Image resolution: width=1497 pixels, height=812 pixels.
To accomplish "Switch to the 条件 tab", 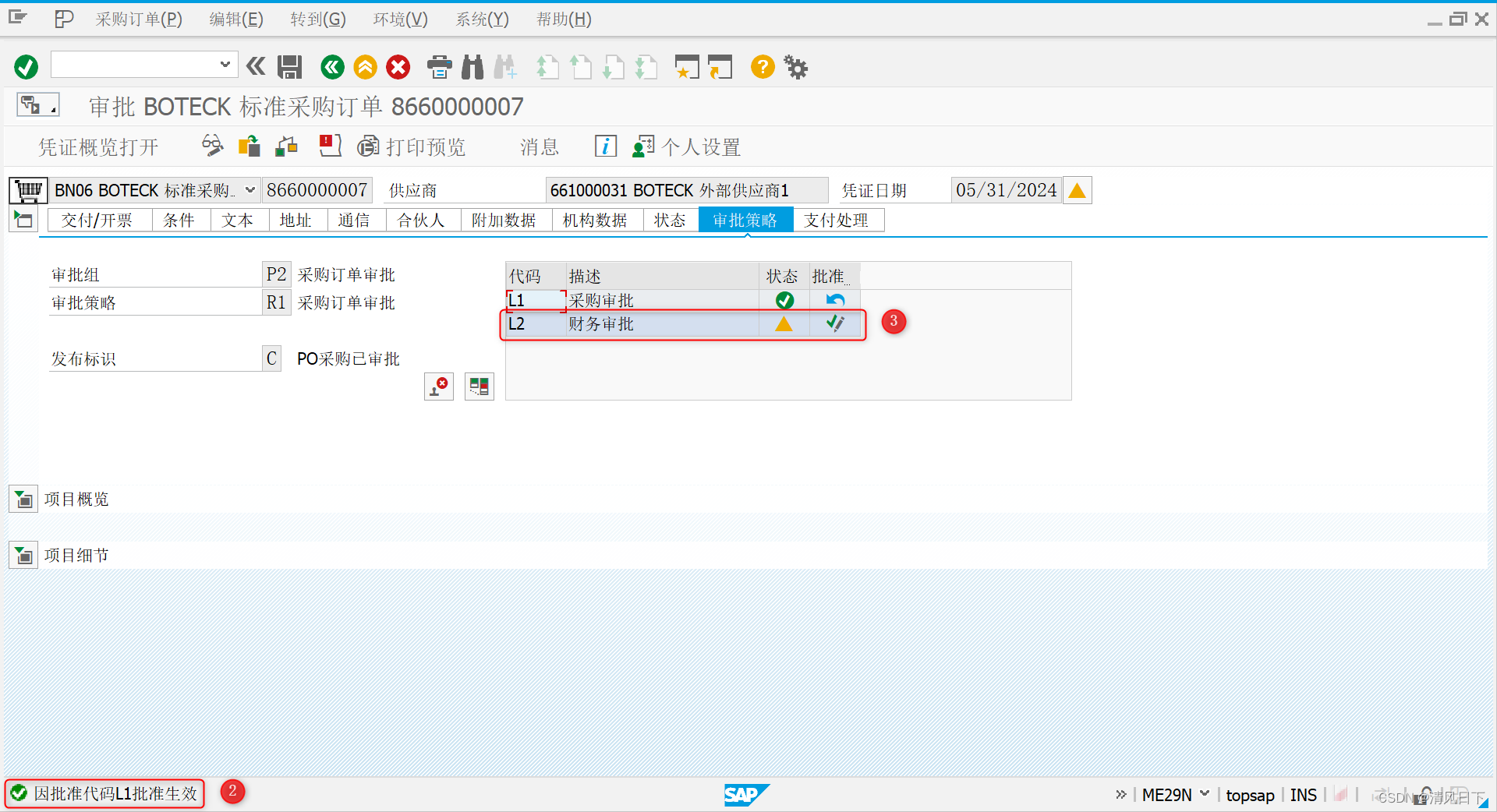I will pos(181,221).
